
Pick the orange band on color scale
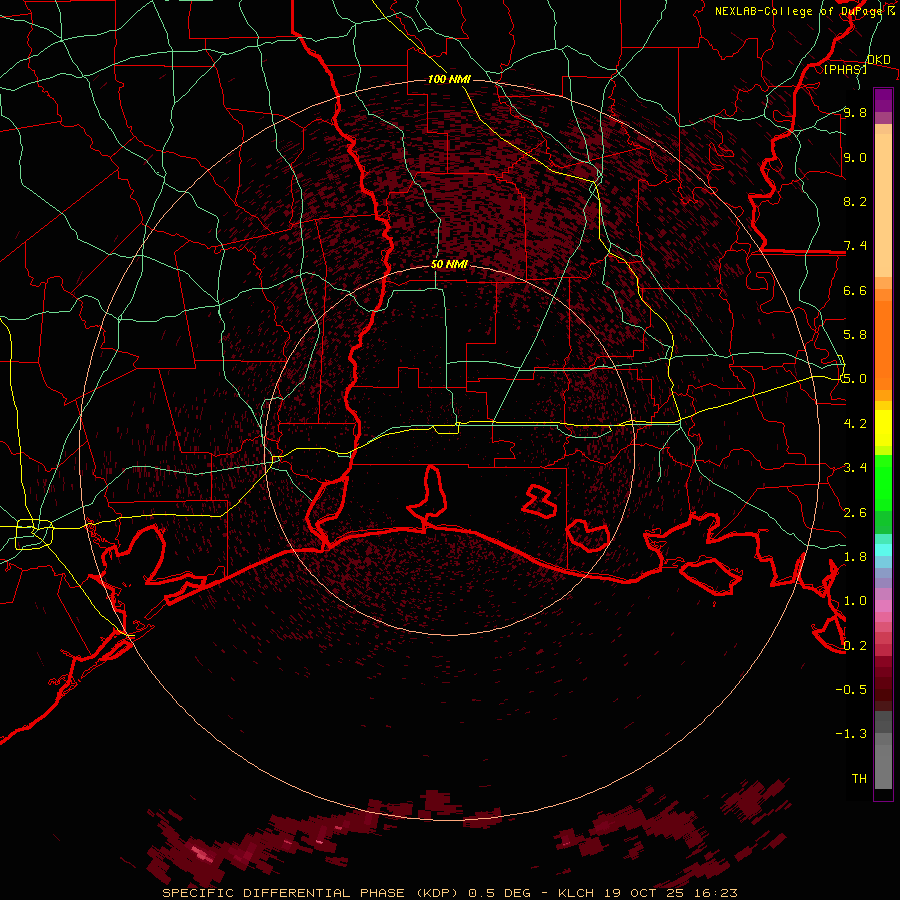(x=883, y=344)
